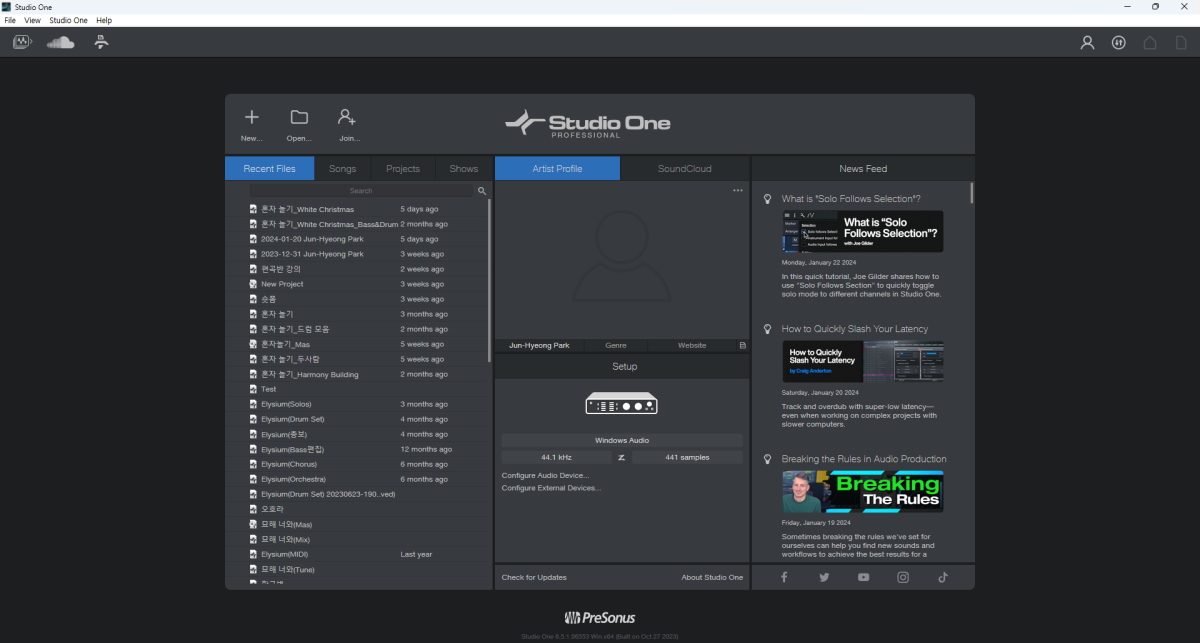
Task: Select the Recent Files tab
Action: tap(269, 169)
